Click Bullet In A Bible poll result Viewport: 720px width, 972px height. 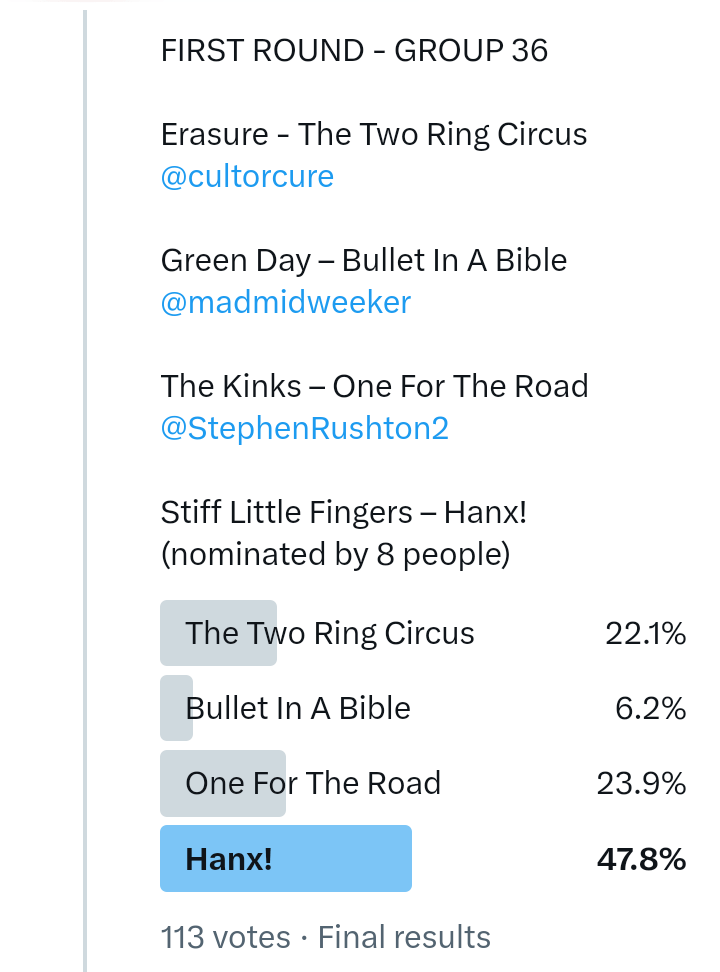click(x=298, y=708)
